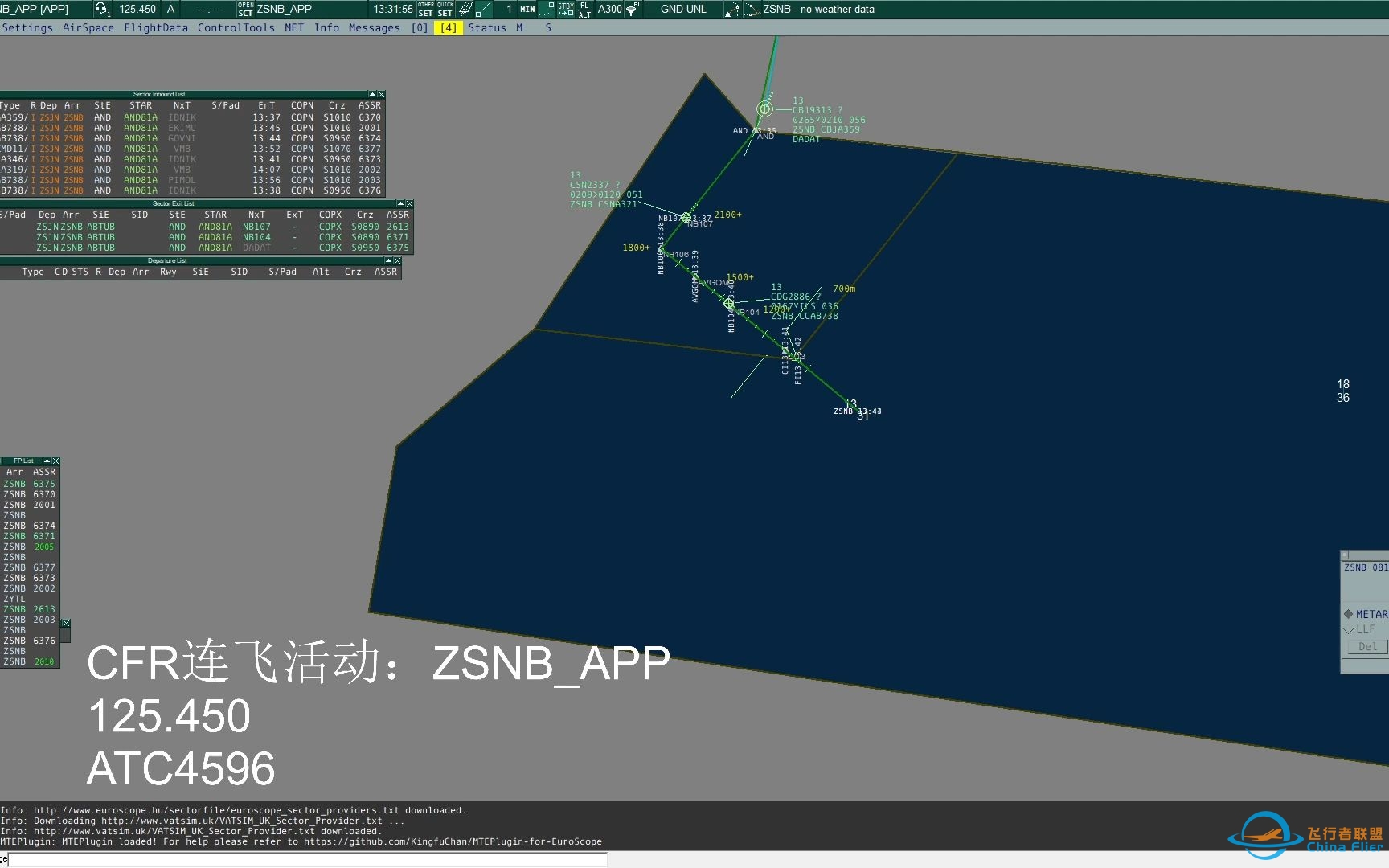Click the headset voice communication icon
The height and width of the screenshot is (868, 1389).
click(x=102, y=9)
